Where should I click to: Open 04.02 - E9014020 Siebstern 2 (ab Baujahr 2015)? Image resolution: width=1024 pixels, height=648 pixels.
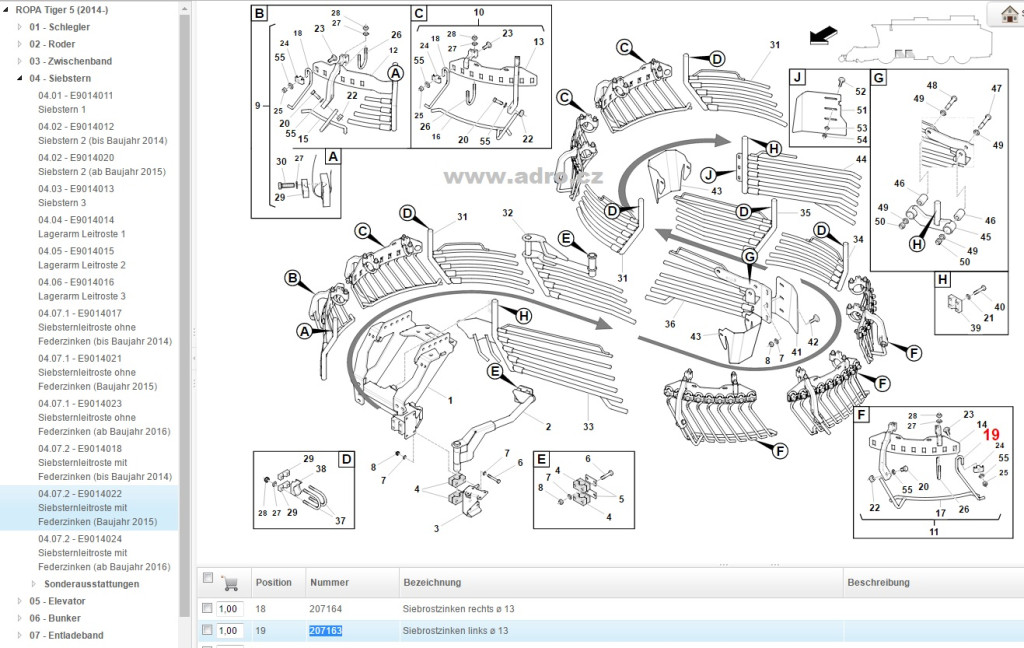pyautogui.click(x=102, y=165)
